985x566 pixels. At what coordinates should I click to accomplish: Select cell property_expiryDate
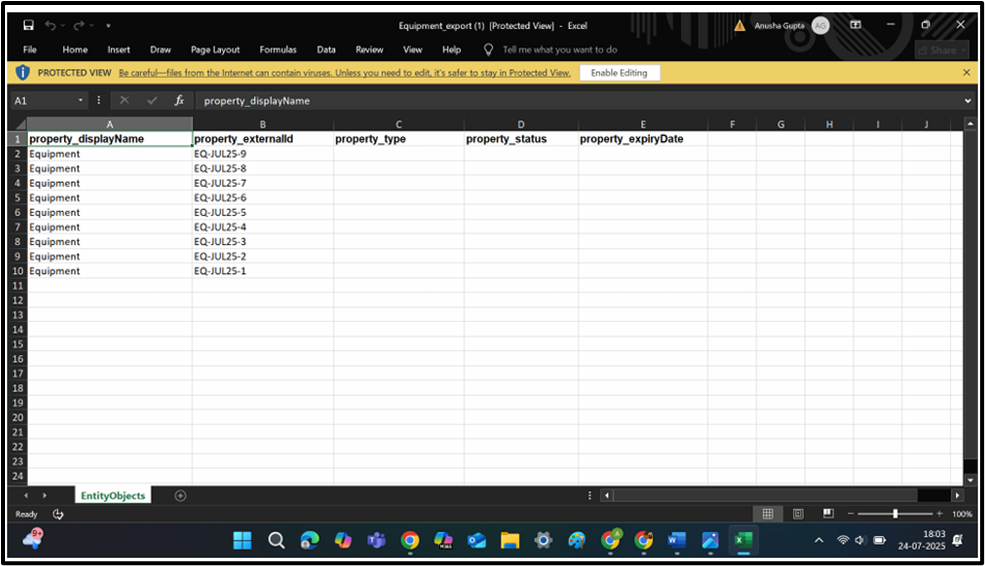[643, 139]
